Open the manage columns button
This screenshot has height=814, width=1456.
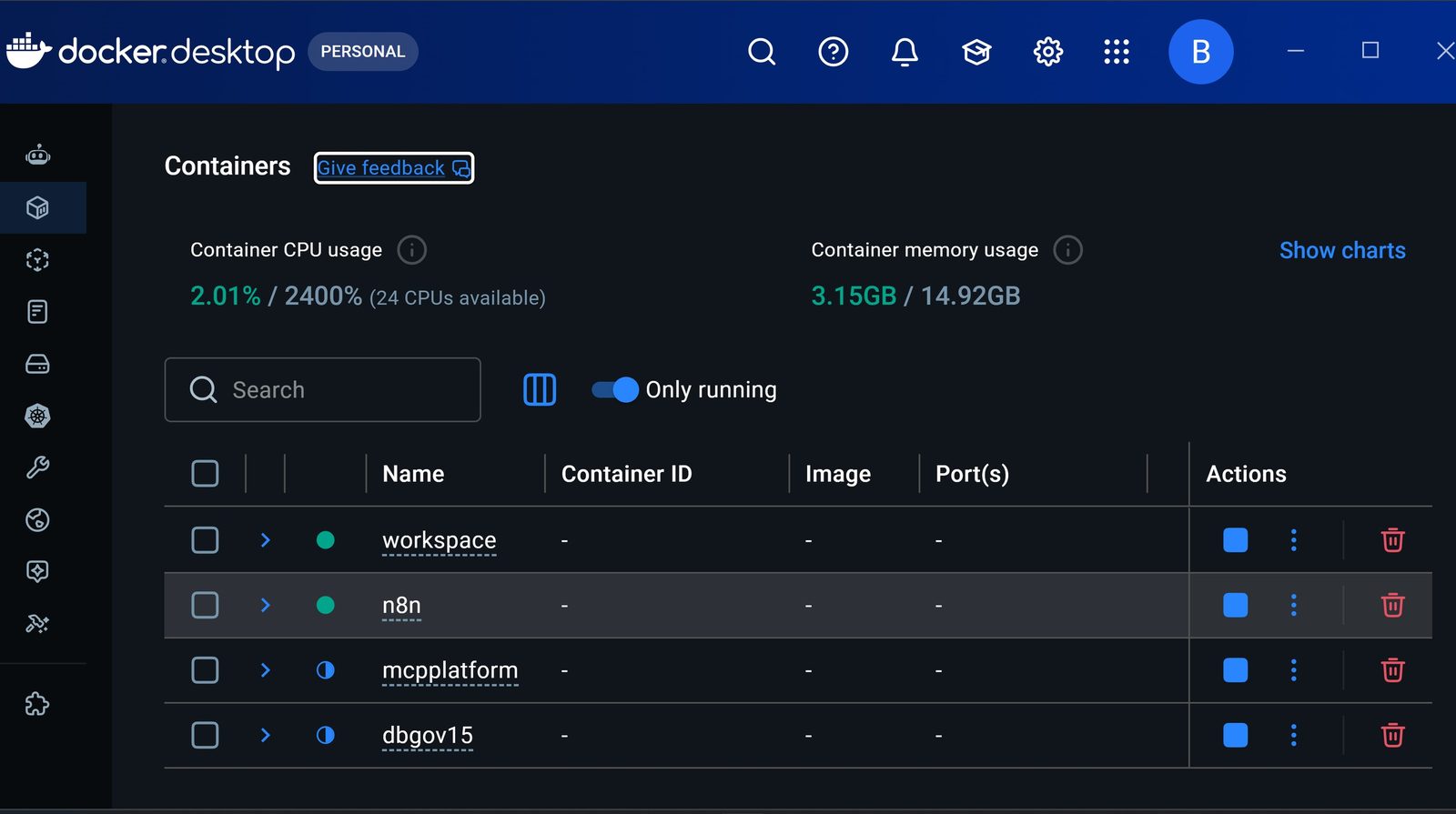540,389
